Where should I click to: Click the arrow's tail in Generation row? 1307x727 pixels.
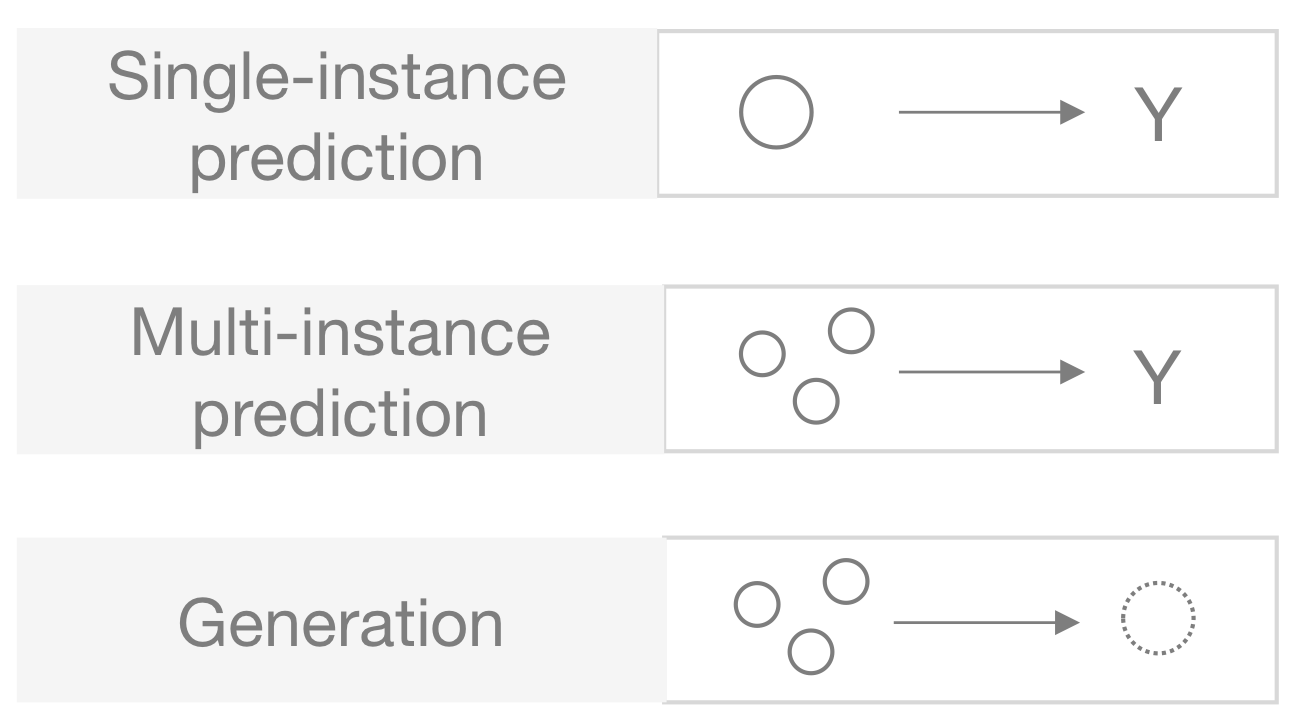pos(897,623)
